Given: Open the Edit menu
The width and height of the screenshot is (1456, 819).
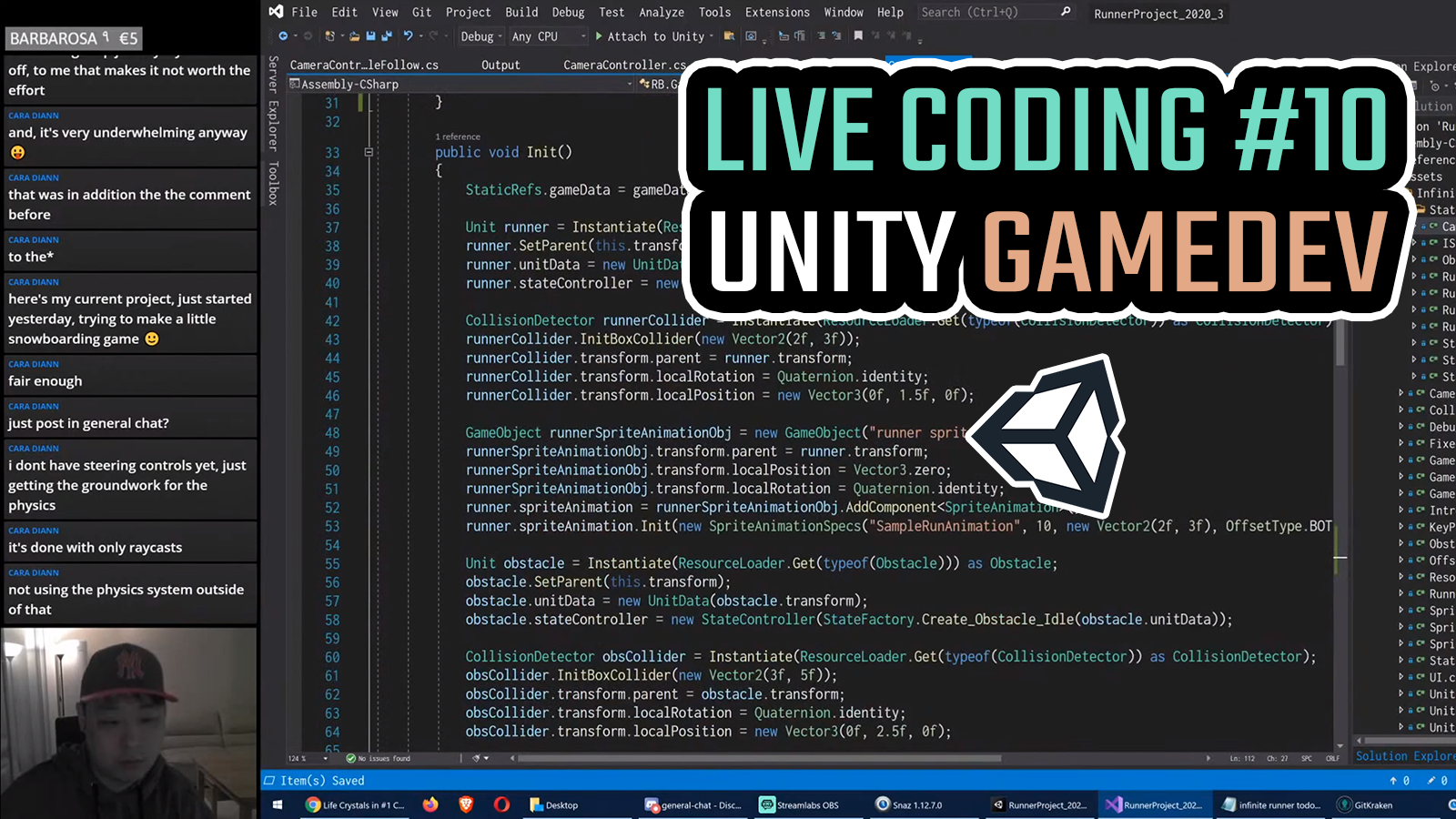Looking at the screenshot, I should pyautogui.click(x=345, y=12).
